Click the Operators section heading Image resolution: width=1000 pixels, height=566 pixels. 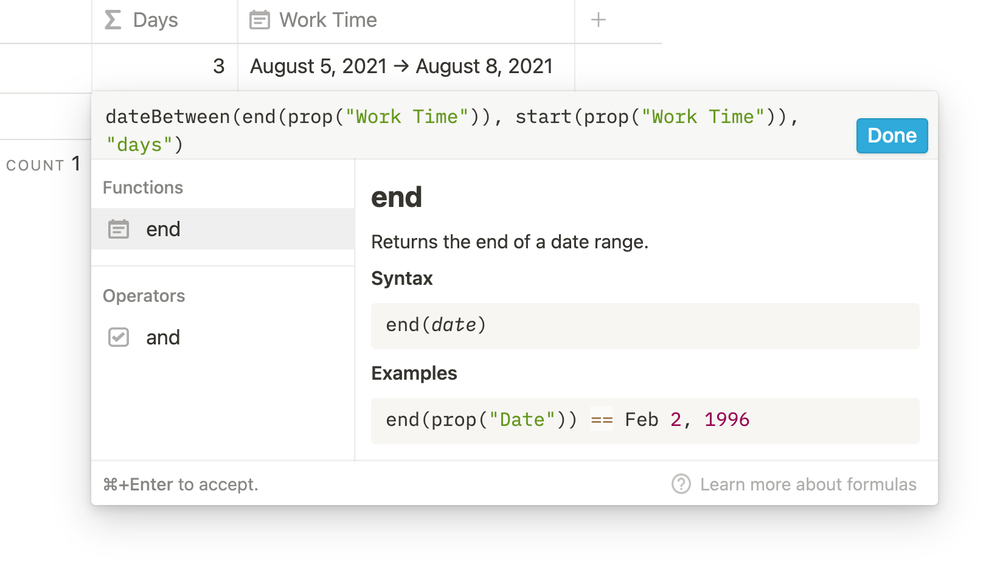(144, 296)
